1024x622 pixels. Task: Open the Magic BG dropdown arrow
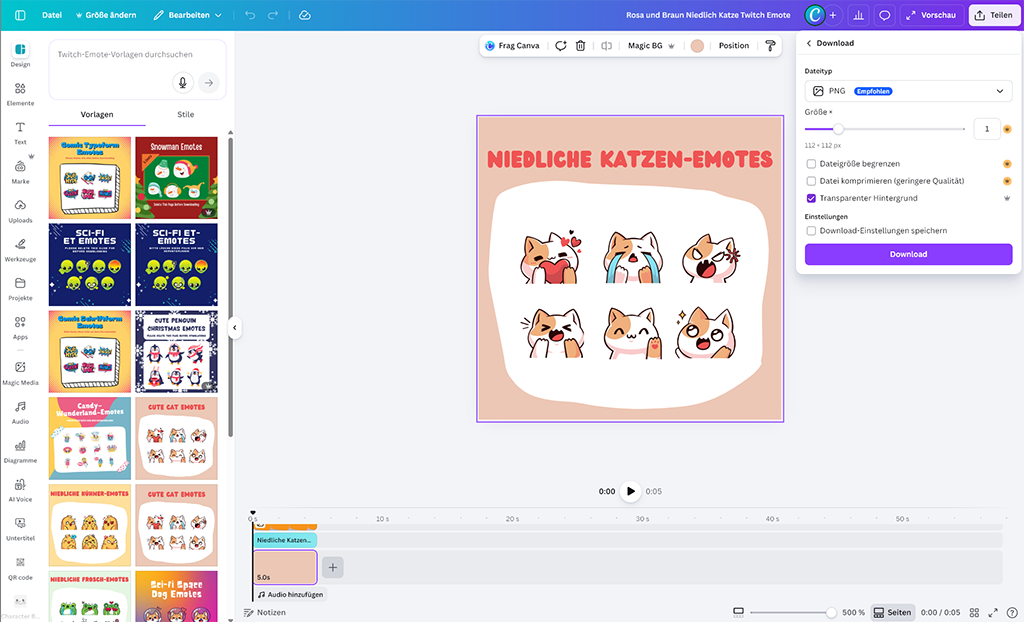[x=673, y=46]
